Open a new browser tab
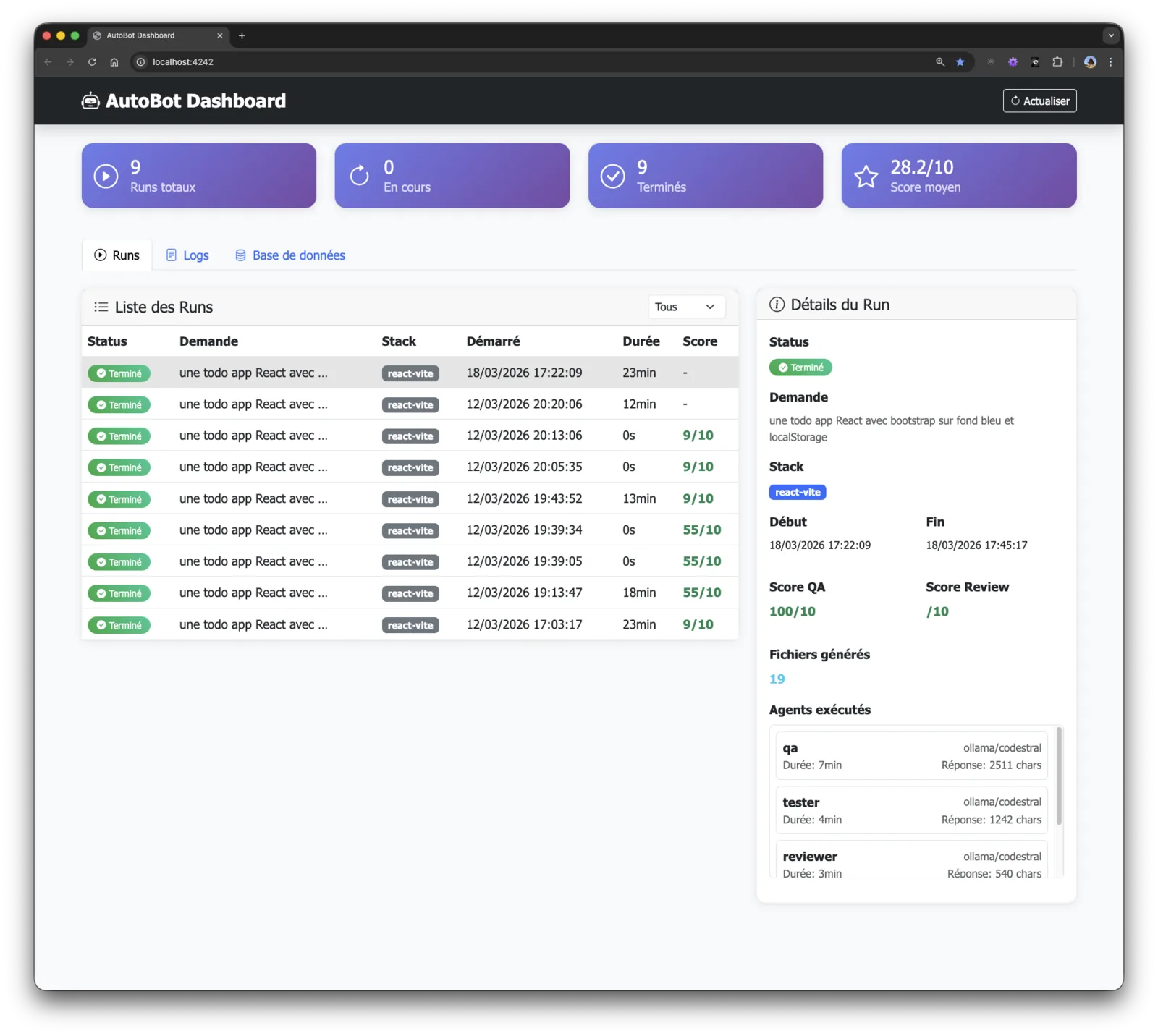 point(242,35)
